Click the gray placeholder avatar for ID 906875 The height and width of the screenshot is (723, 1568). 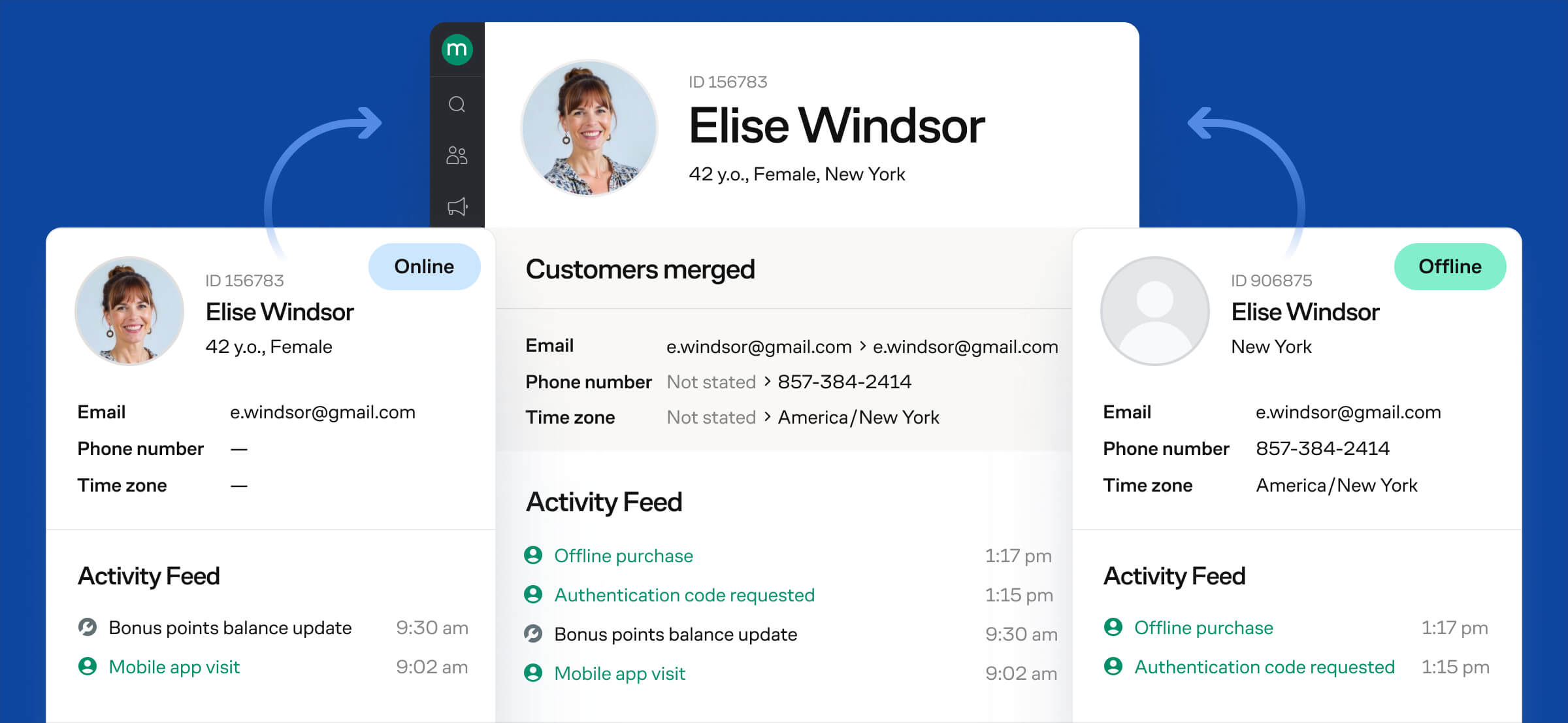pyautogui.click(x=1155, y=311)
